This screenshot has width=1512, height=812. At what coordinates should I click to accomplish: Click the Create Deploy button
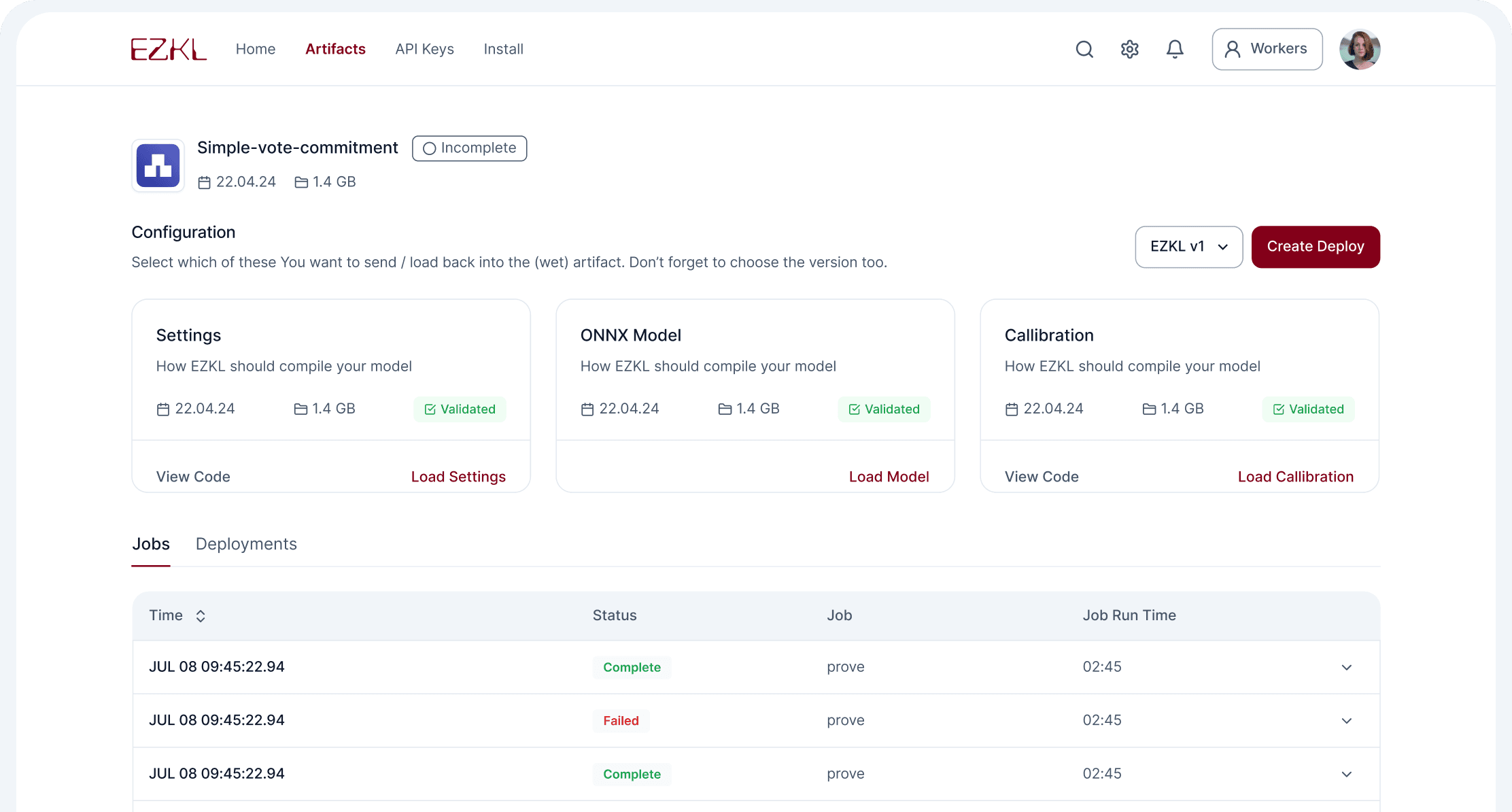(x=1316, y=247)
